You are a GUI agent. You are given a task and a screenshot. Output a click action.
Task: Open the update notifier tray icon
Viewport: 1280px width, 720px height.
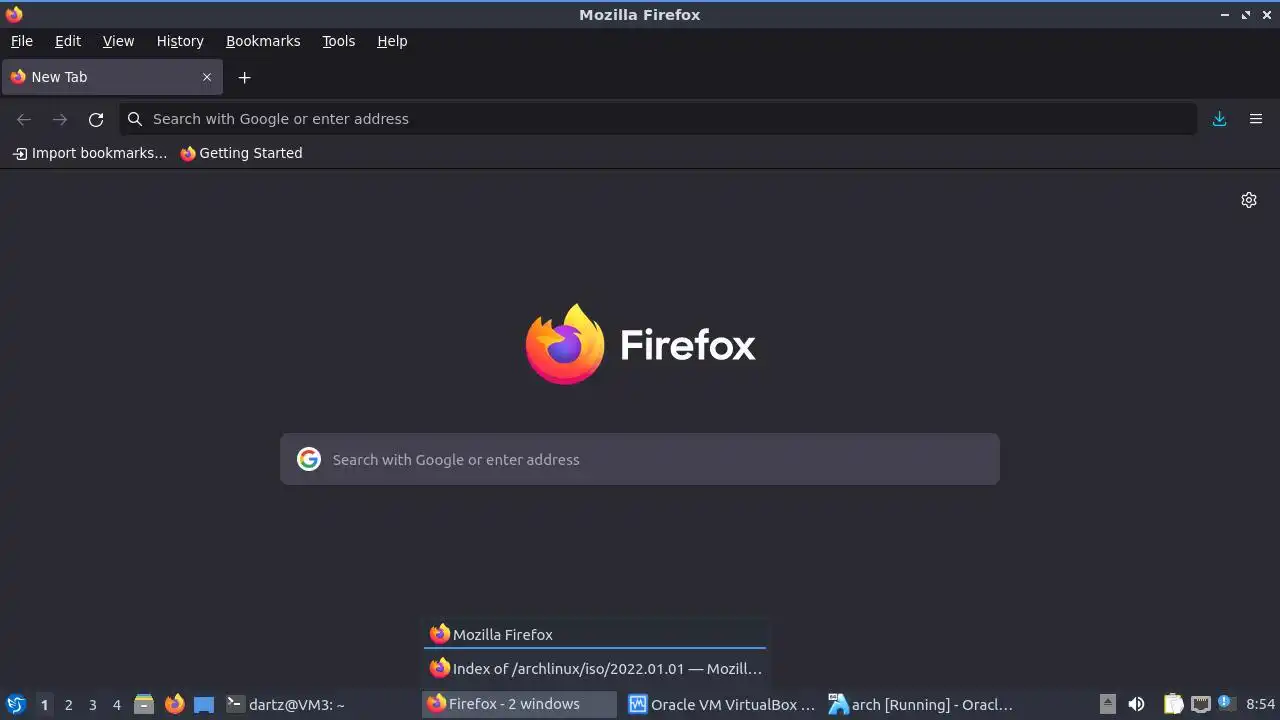coord(1226,704)
